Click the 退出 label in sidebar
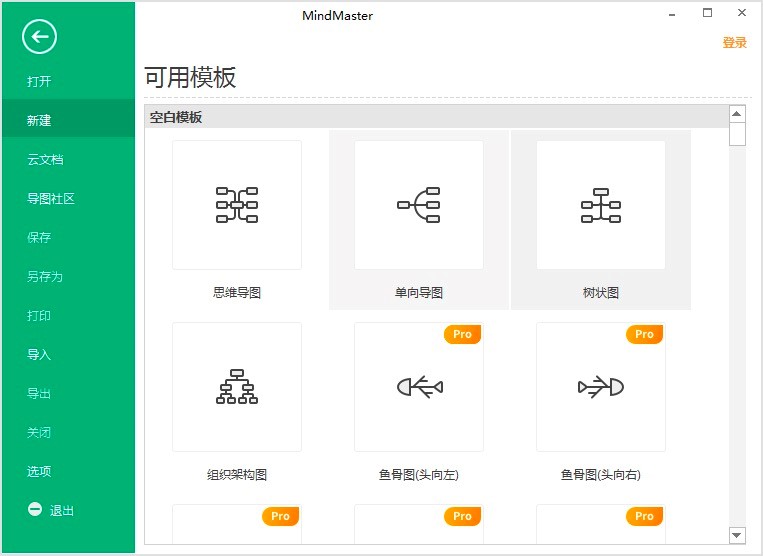The image size is (763, 556). 61,510
